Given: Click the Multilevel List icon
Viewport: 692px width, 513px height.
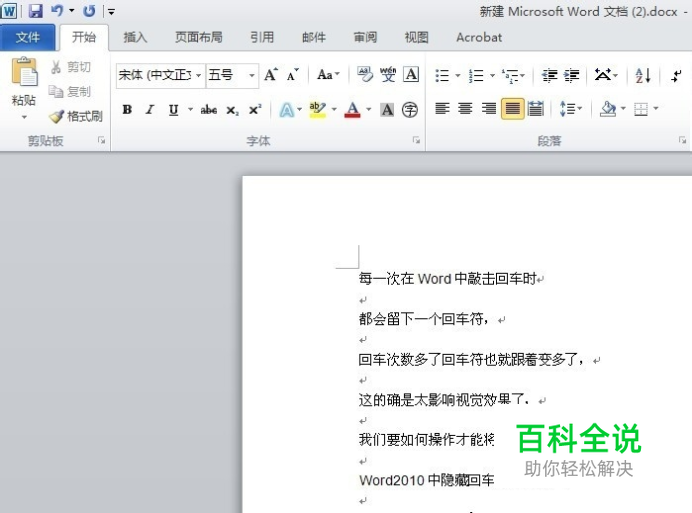Looking at the screenshot, I should point(511,75).
